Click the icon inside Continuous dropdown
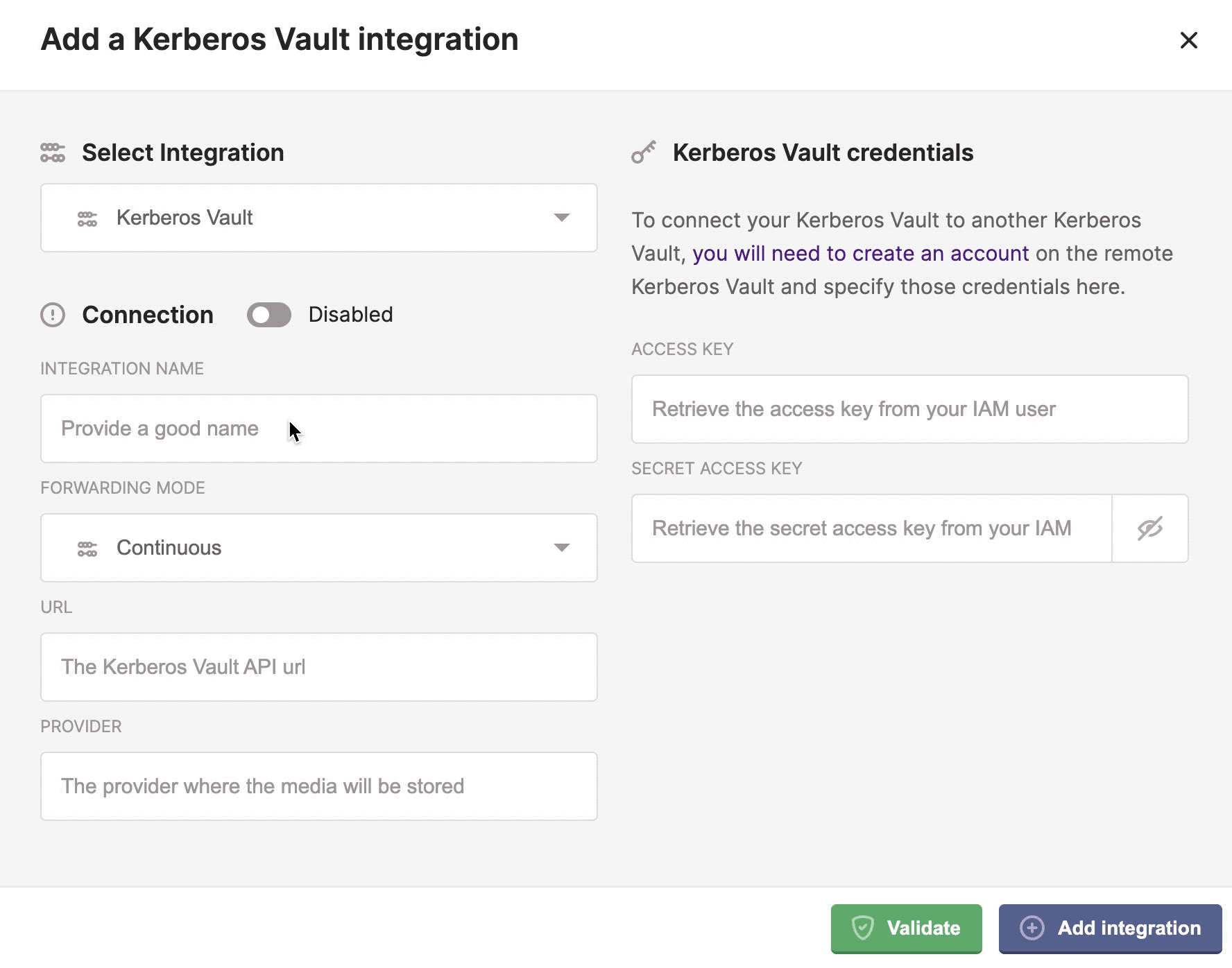The image size is (1232, 968). point(87,548)
